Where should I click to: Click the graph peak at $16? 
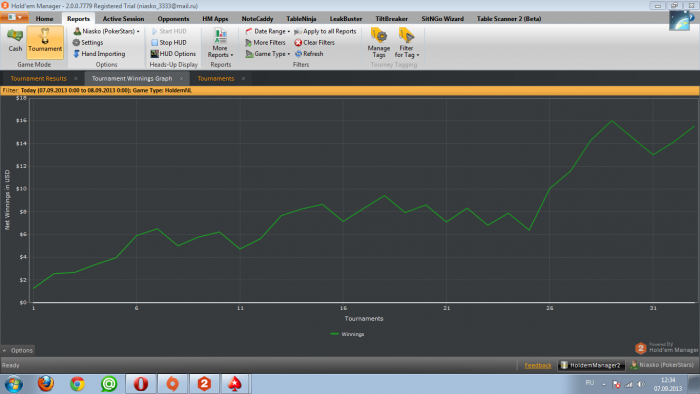click(611, 121)
